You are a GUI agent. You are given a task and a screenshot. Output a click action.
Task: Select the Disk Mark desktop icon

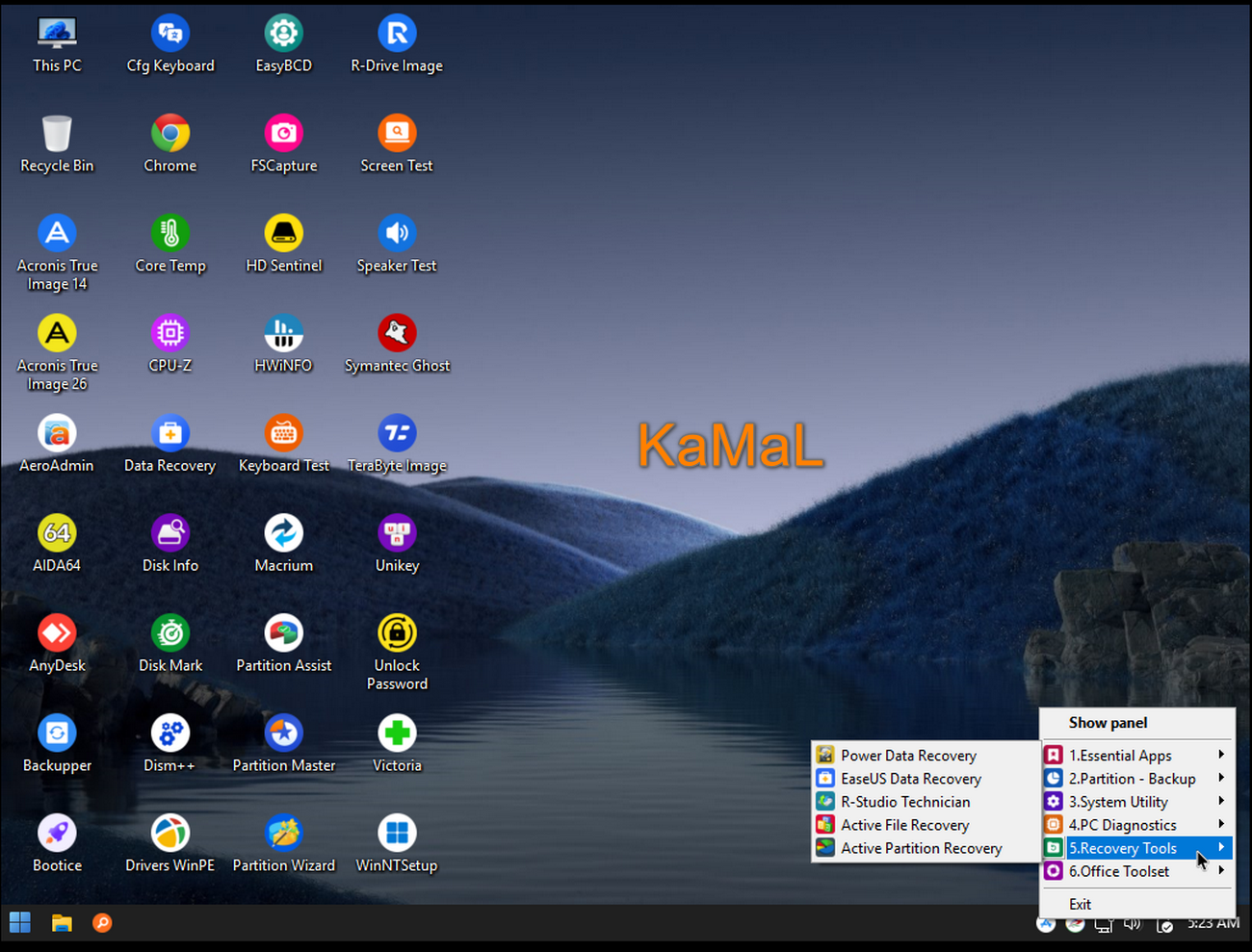pyautogui.click(x=170, y=645)
